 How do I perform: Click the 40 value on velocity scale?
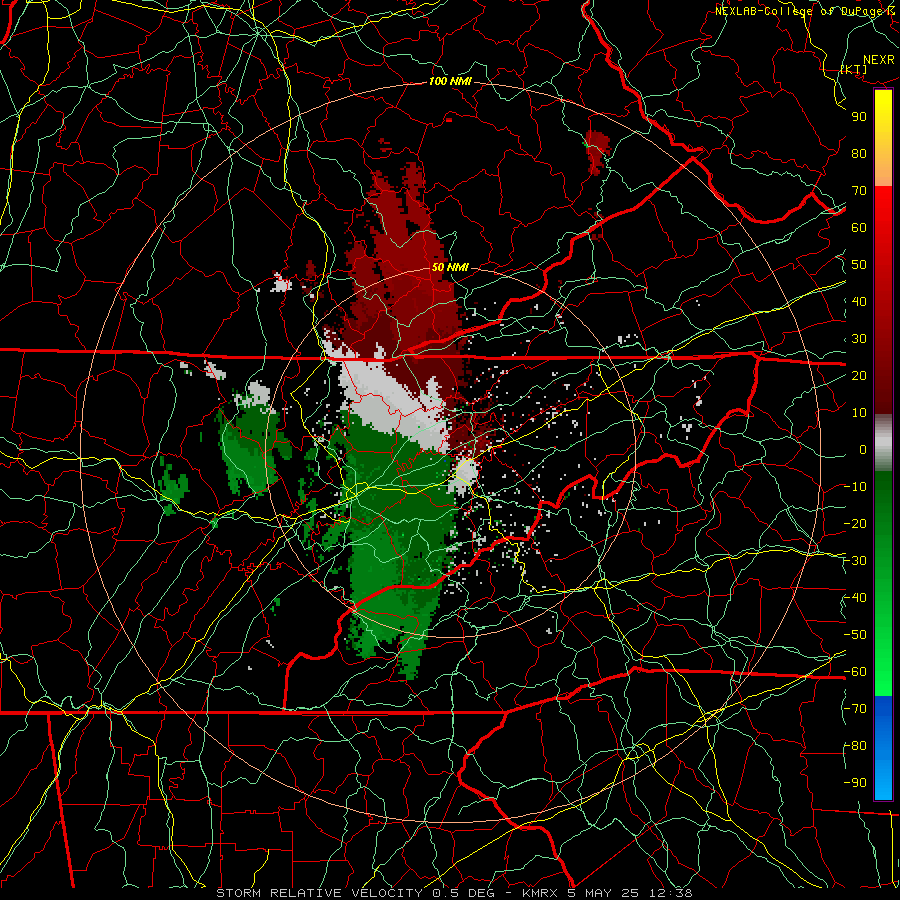pos(859,301)
